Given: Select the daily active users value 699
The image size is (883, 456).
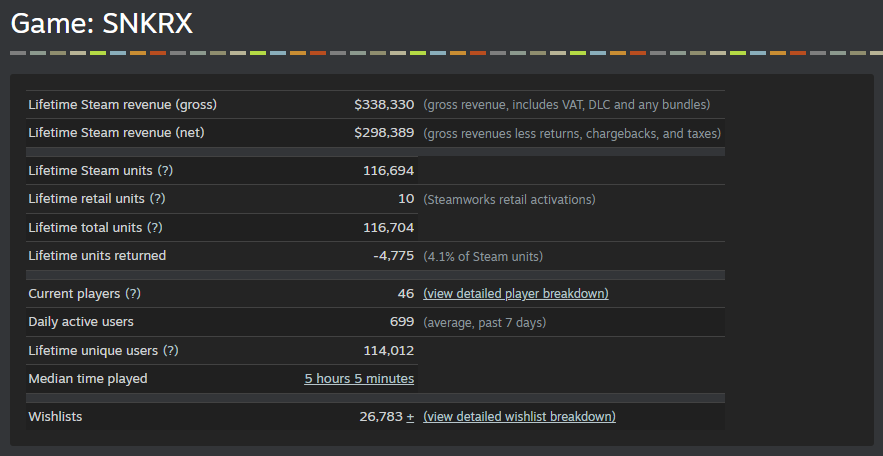Looking at the screenshot, I should coord(402,322).
